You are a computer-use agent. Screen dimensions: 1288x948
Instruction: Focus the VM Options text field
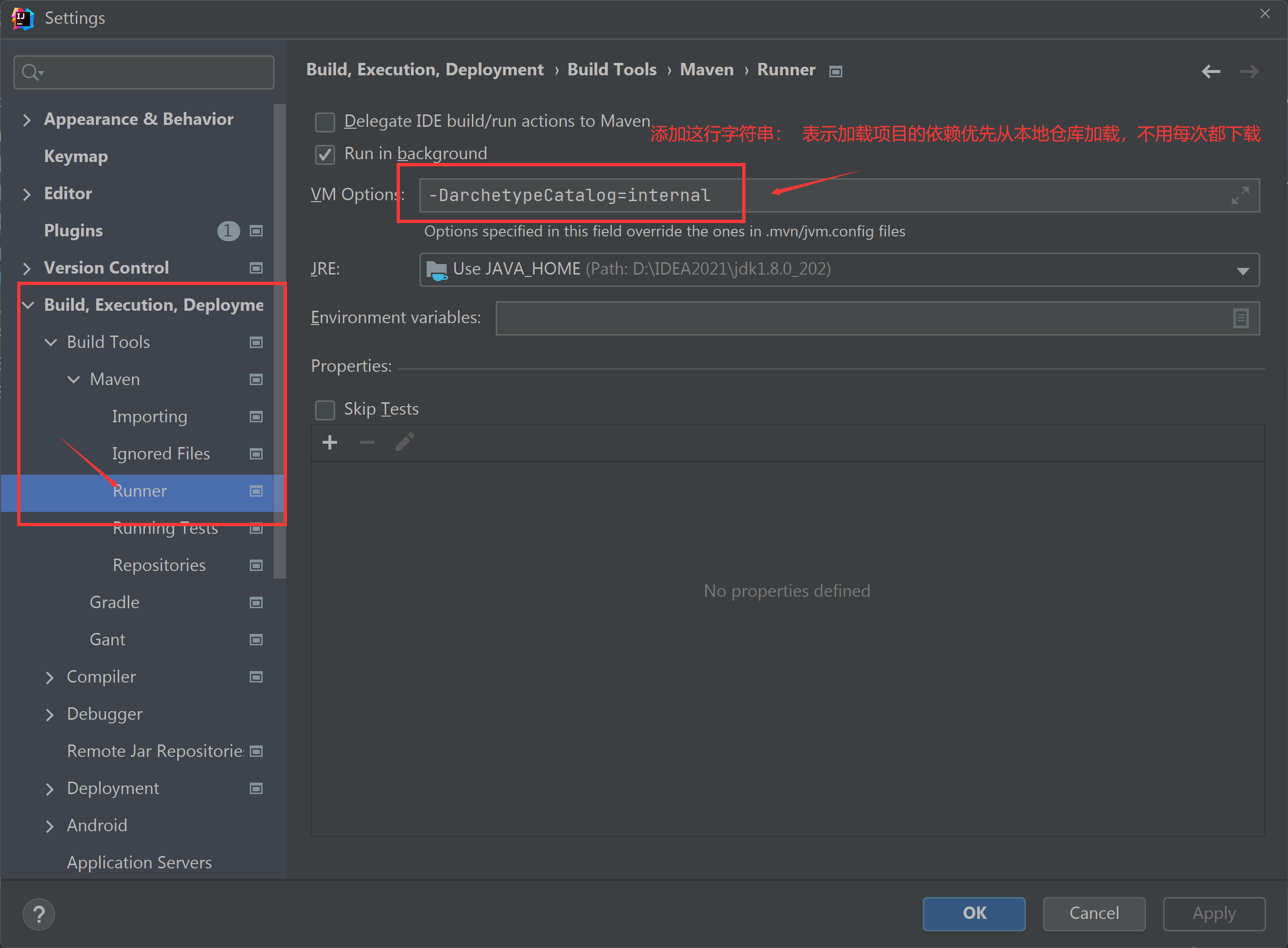pos(839,196)
